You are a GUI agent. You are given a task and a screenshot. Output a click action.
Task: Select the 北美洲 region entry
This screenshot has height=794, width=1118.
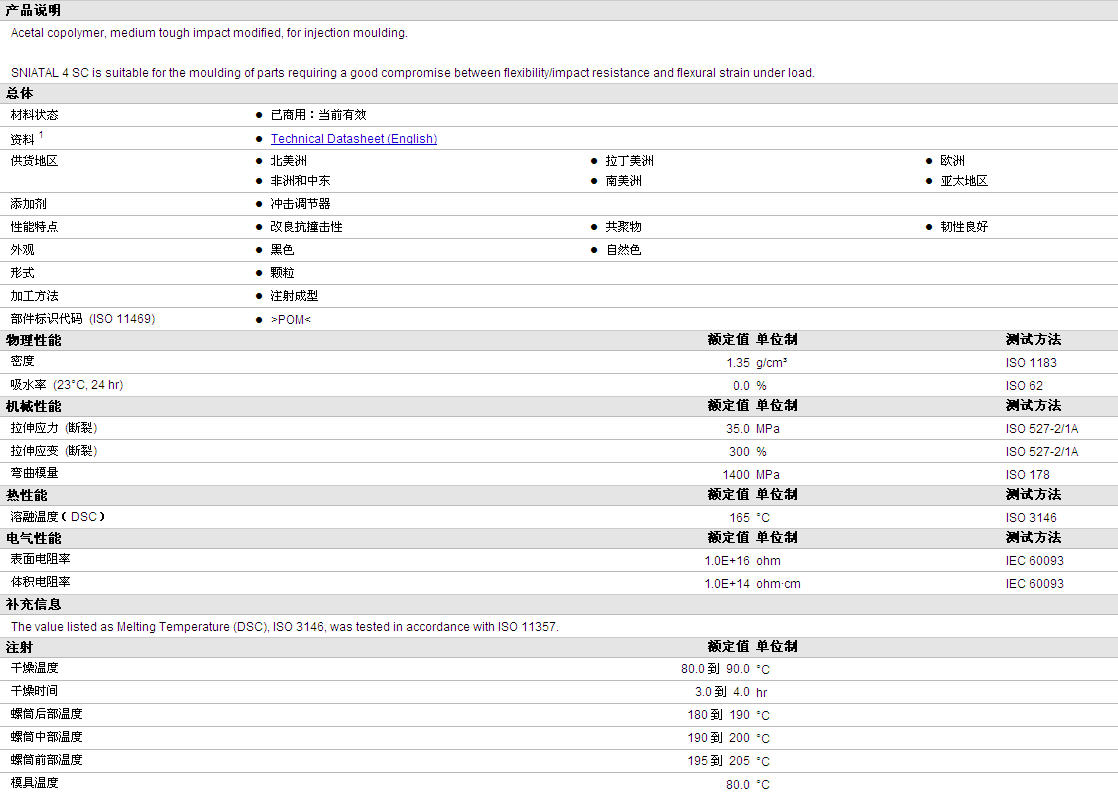289,161
